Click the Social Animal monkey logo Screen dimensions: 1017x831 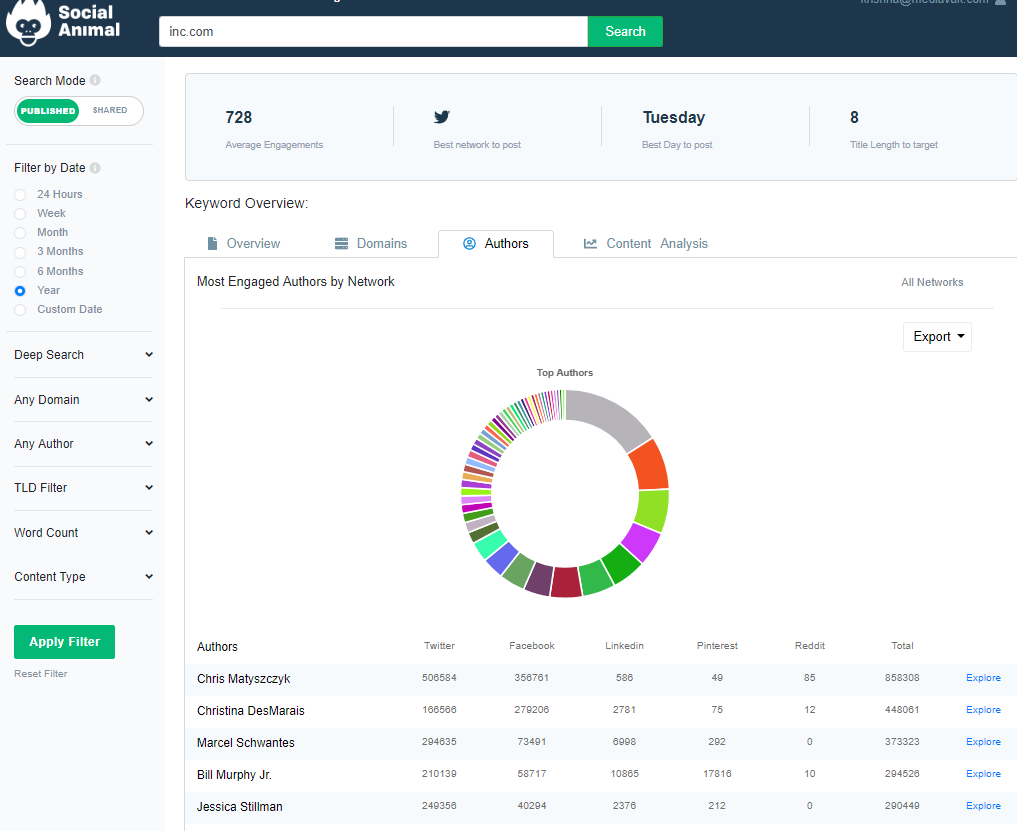tap(28, 24)
